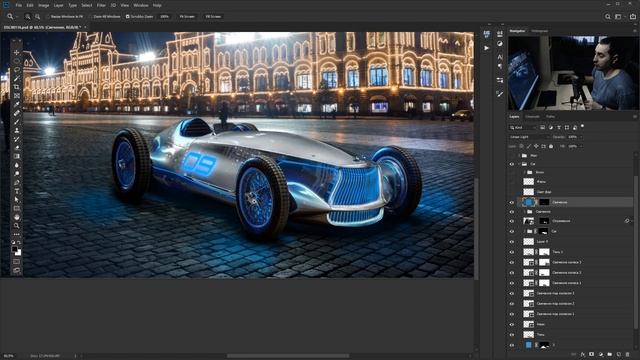Select the Move tool
This screenshot has height=360, width=640.
coord(16,53)
